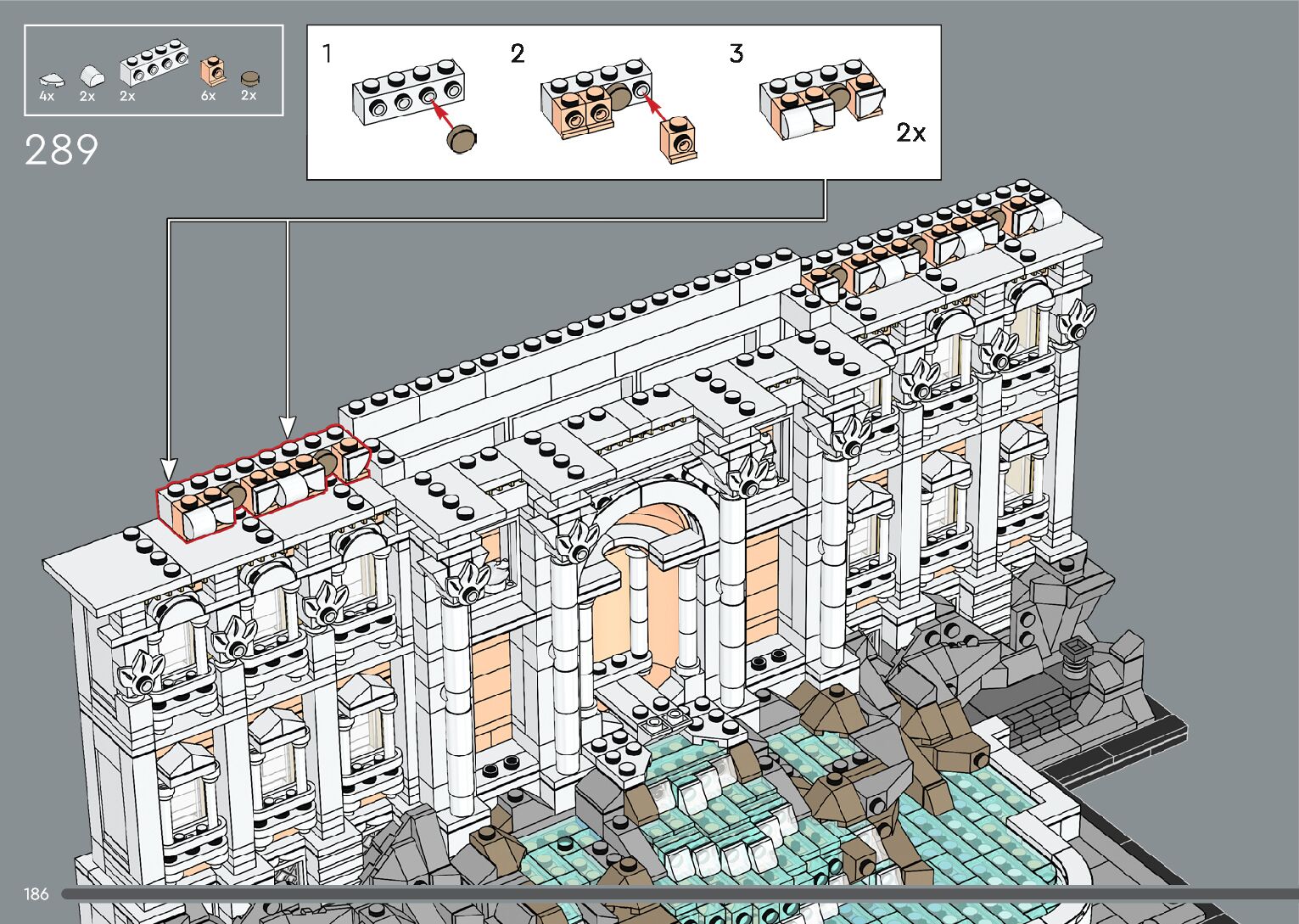Select the leftmost white part marked 4x
This screenshot has height=924, width=1299.
coord(52,80)
